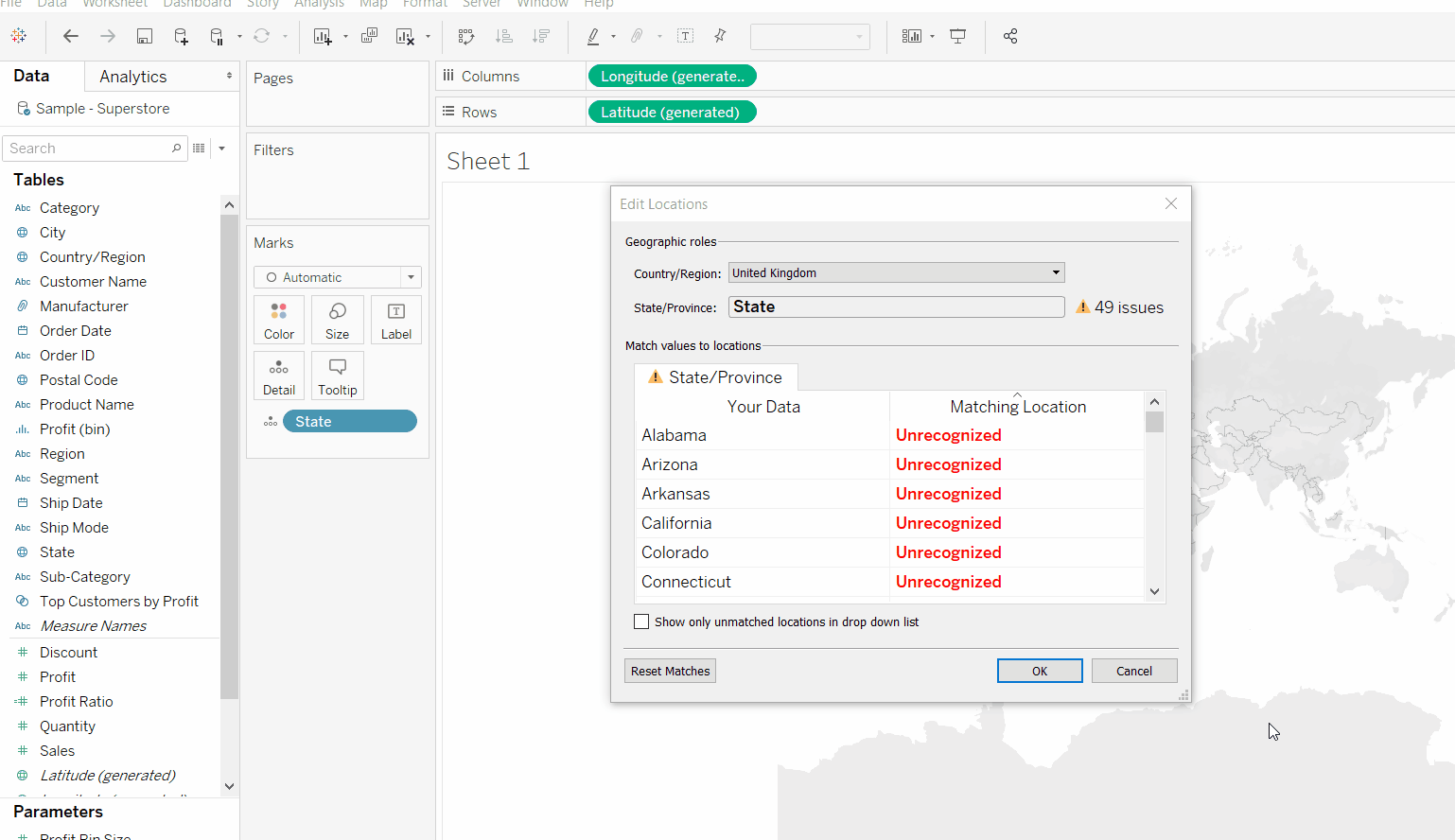Click Unrecognized match for California
The image size is (1455, 840).
pos(948,523)
